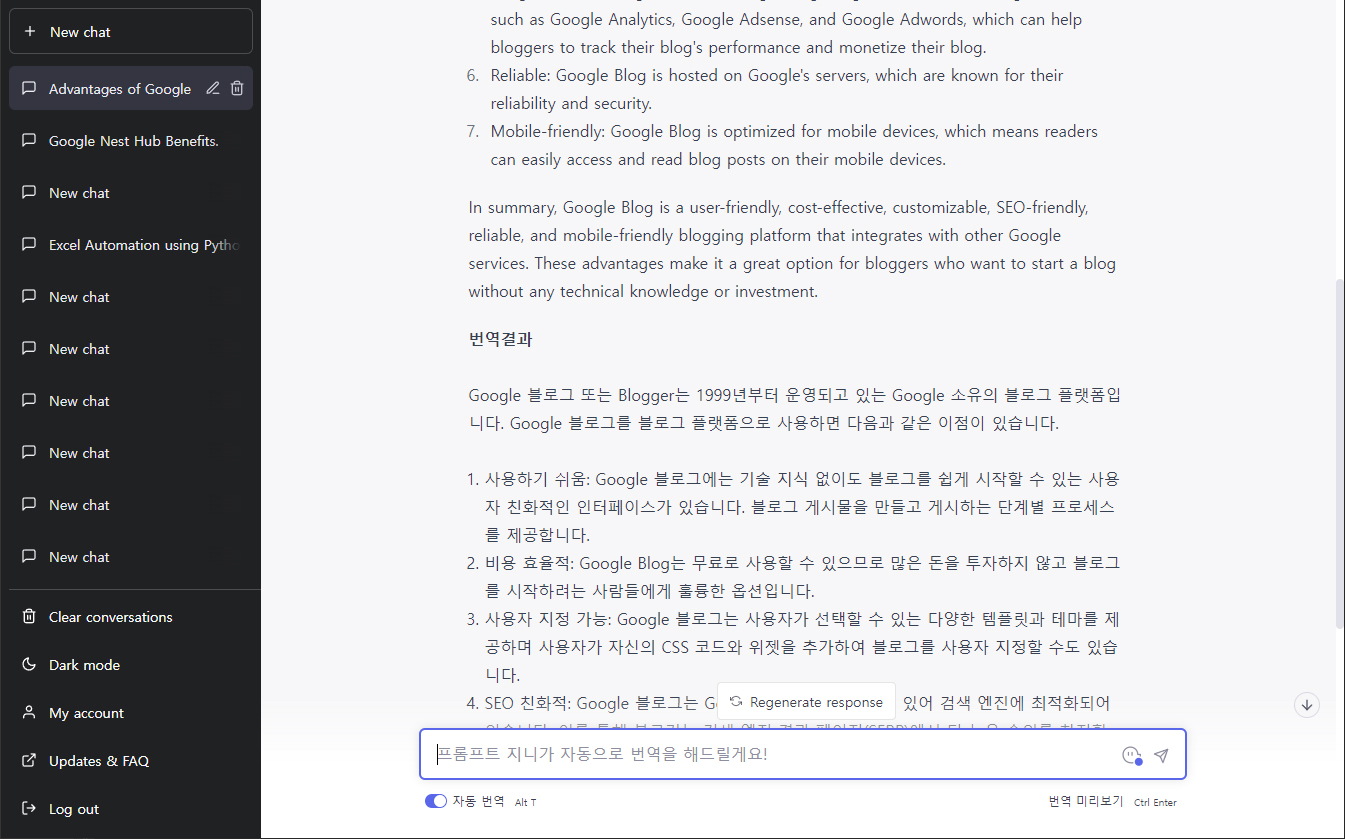Open Updates & FAQ
This screenshot has width=1345, height=839.
[100, 760]
